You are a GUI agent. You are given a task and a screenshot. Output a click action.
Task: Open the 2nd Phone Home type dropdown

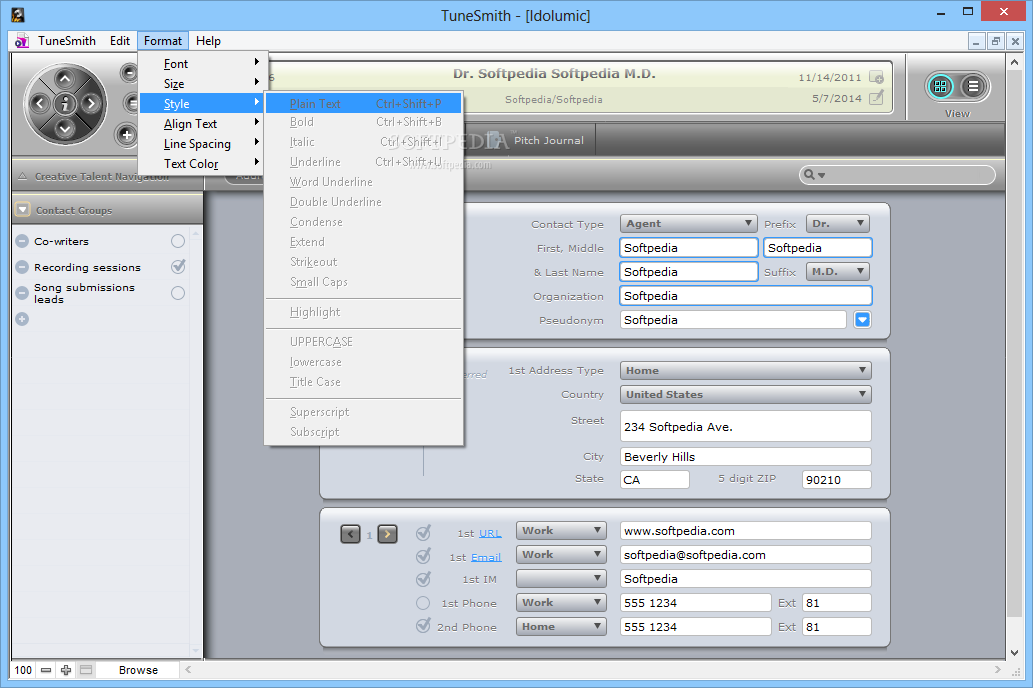(x=561, y=627)
